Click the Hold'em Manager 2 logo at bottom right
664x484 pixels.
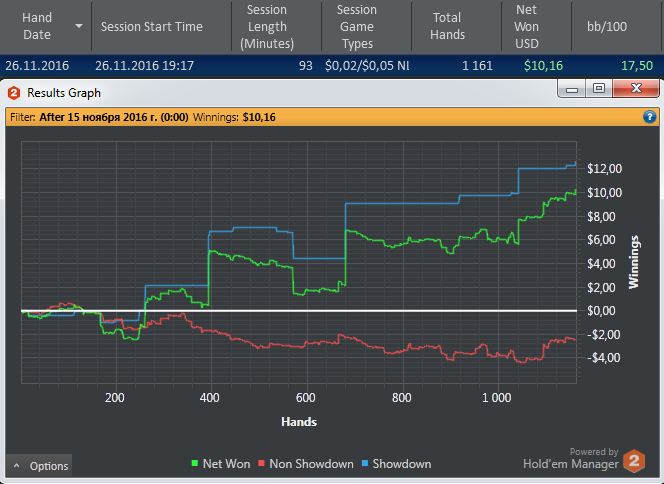tap(634, 461)
